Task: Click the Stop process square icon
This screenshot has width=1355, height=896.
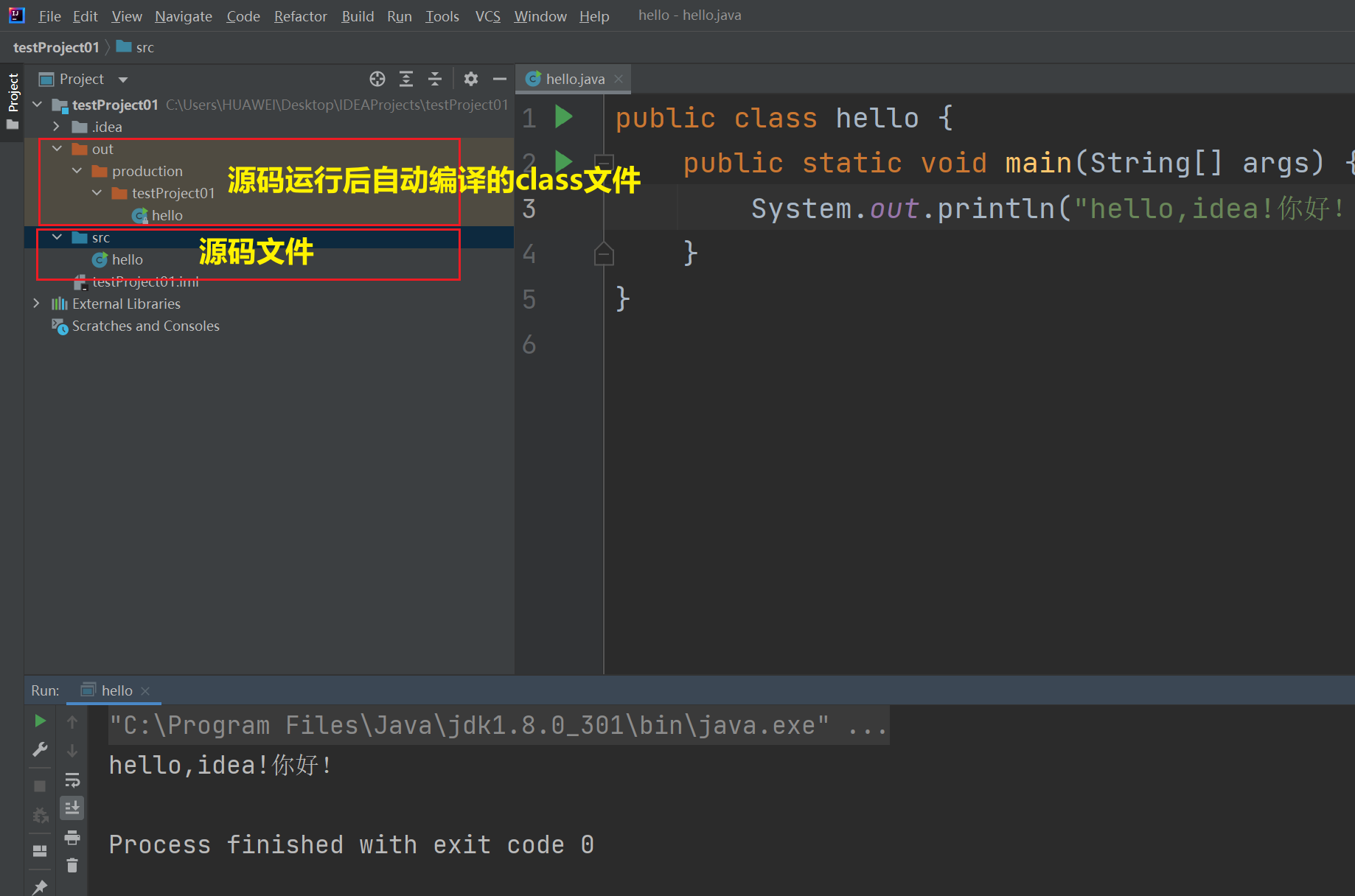Action: (40, 786)
